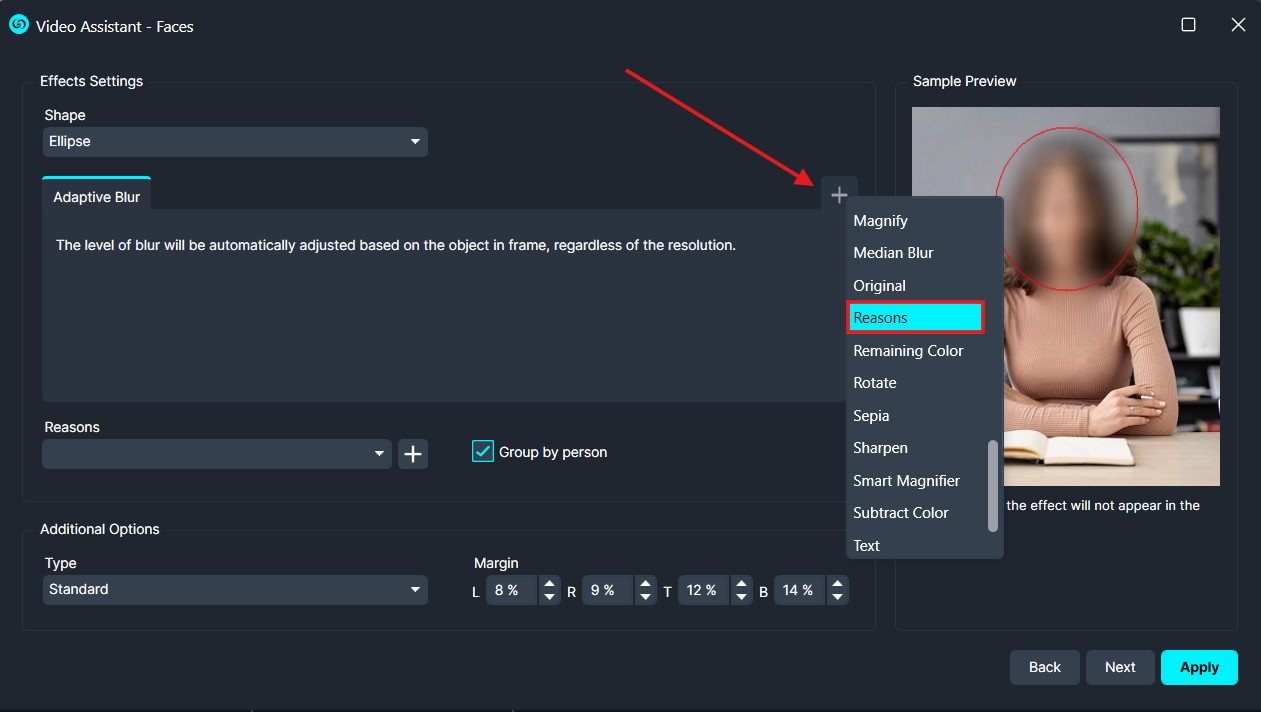The image size is (1261, 712).
Task: Maximize the Video Assistant window
Action: click(1188, 25)
